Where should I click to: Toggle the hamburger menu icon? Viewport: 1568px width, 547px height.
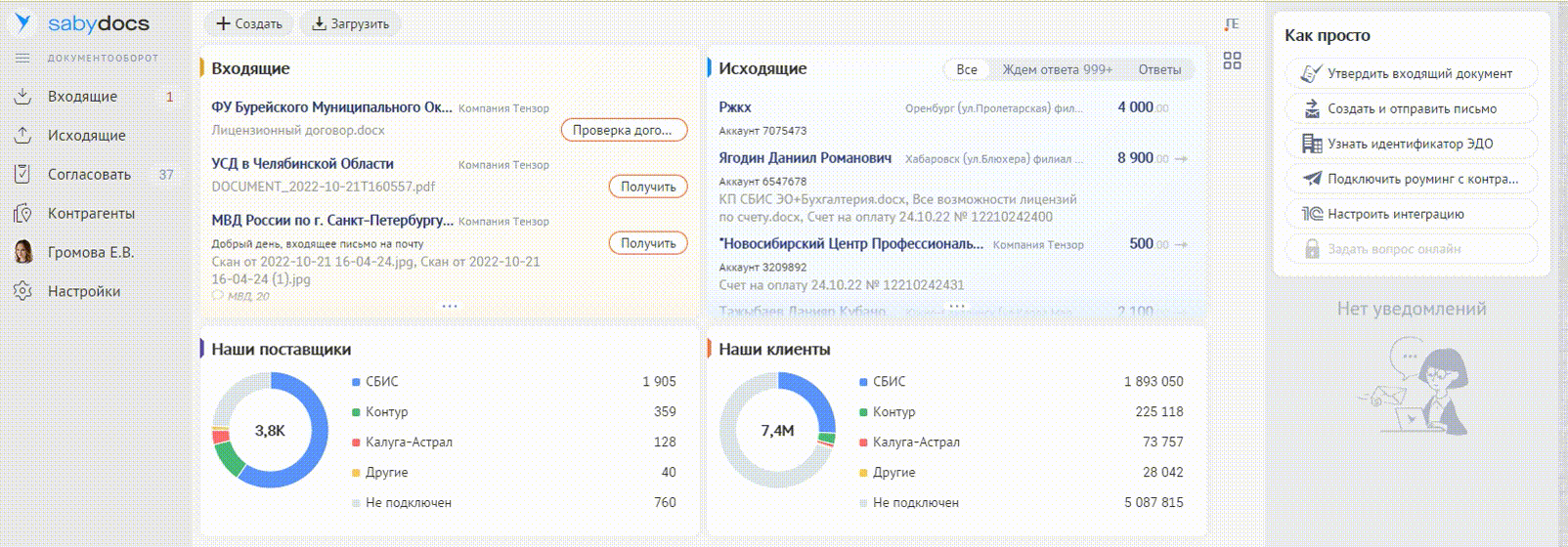pyautogui.click(x=22, y=59)
